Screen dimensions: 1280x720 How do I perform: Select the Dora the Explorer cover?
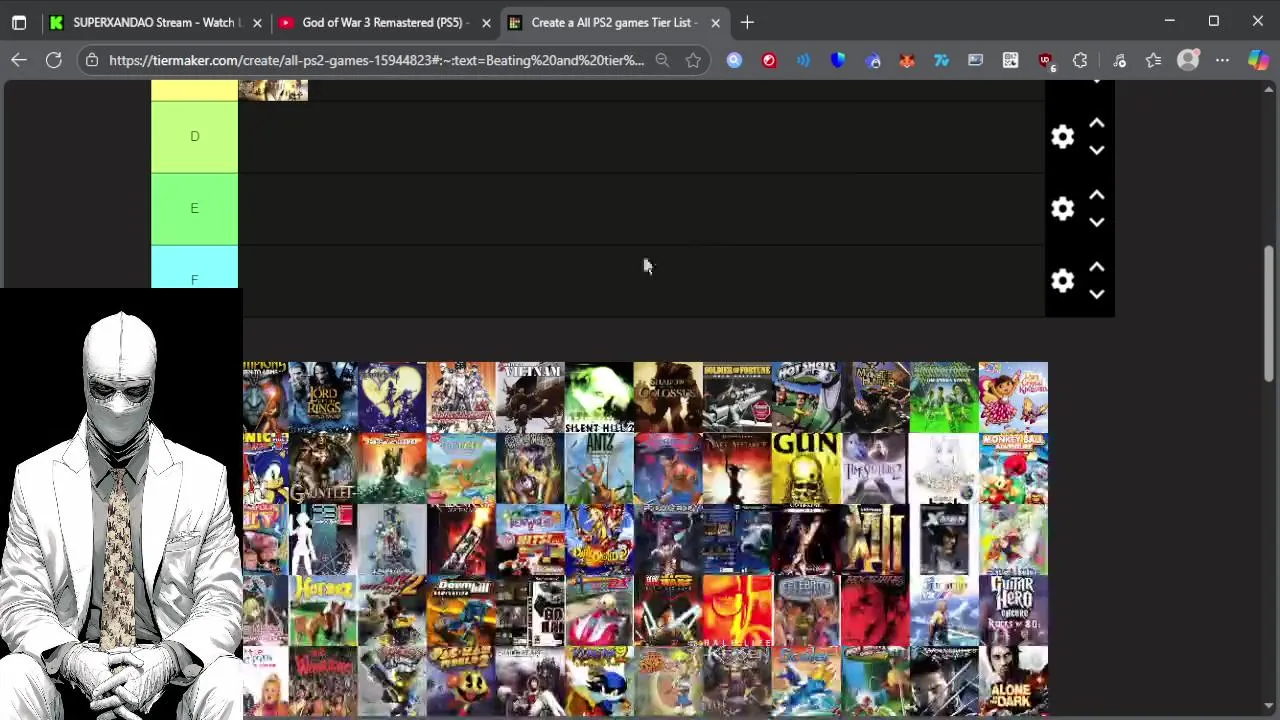[x=1013, y=397]
